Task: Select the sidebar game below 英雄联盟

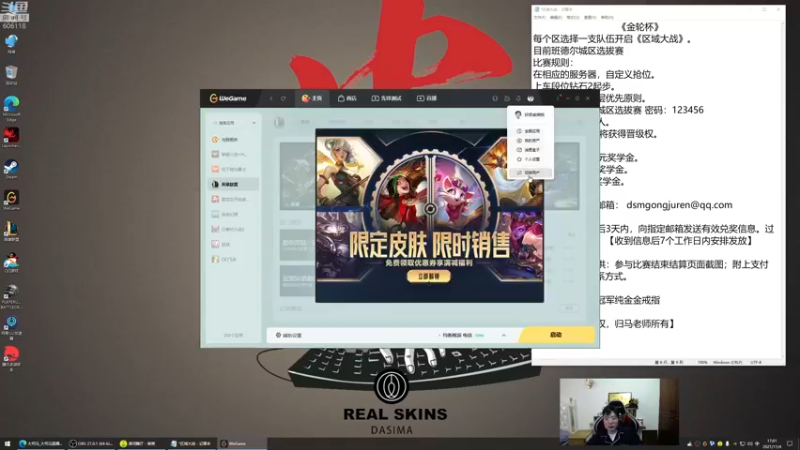Action: [233, 199]
